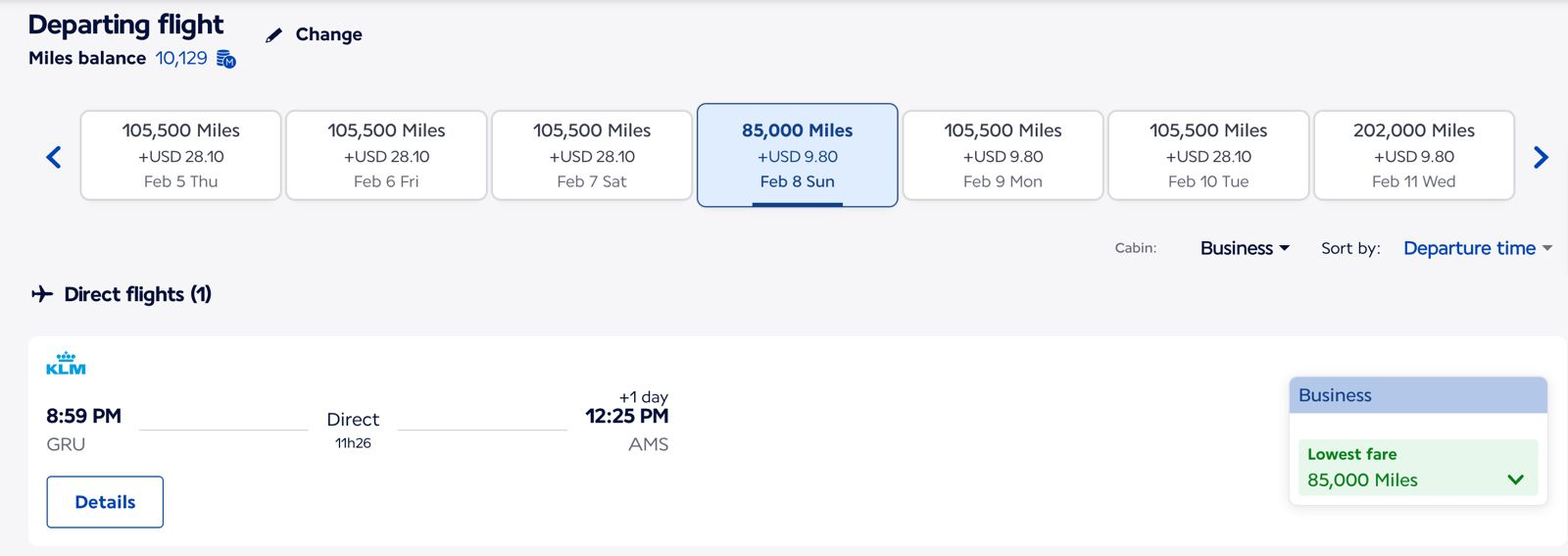Click the 10,129 miles balance link
The width and height of the screenshot is (1568, 556).
click(x=181, y=58)
